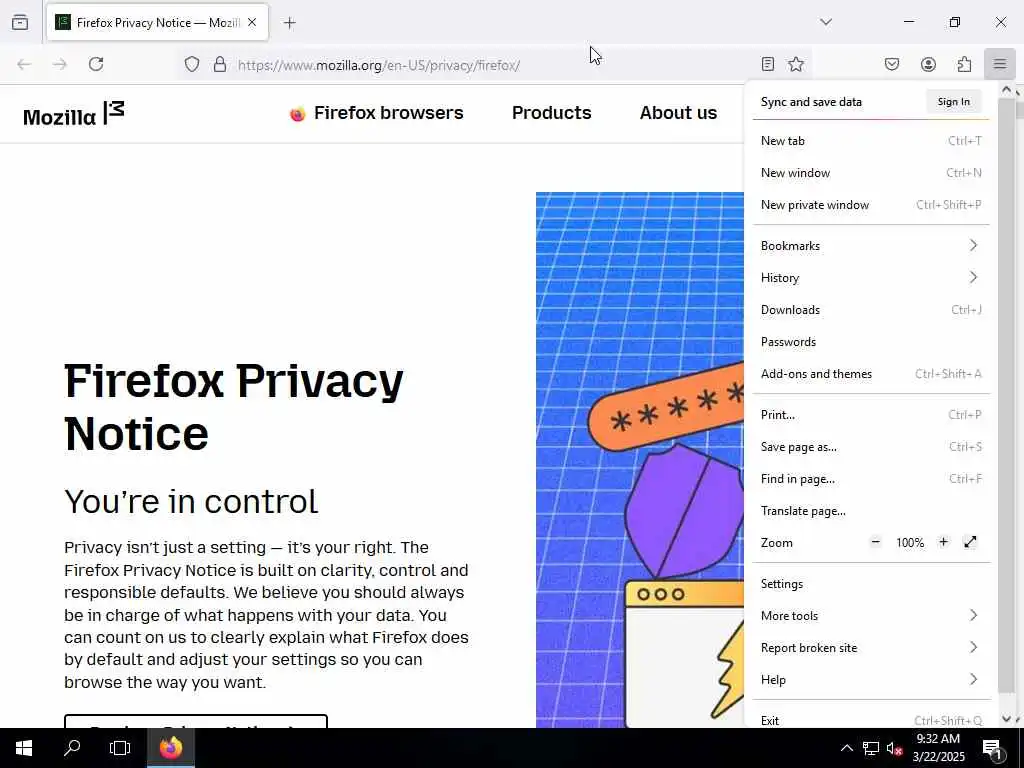Screen dimensions: 1024x768
Task: Select New tab menu item
Action: point(871,140)
